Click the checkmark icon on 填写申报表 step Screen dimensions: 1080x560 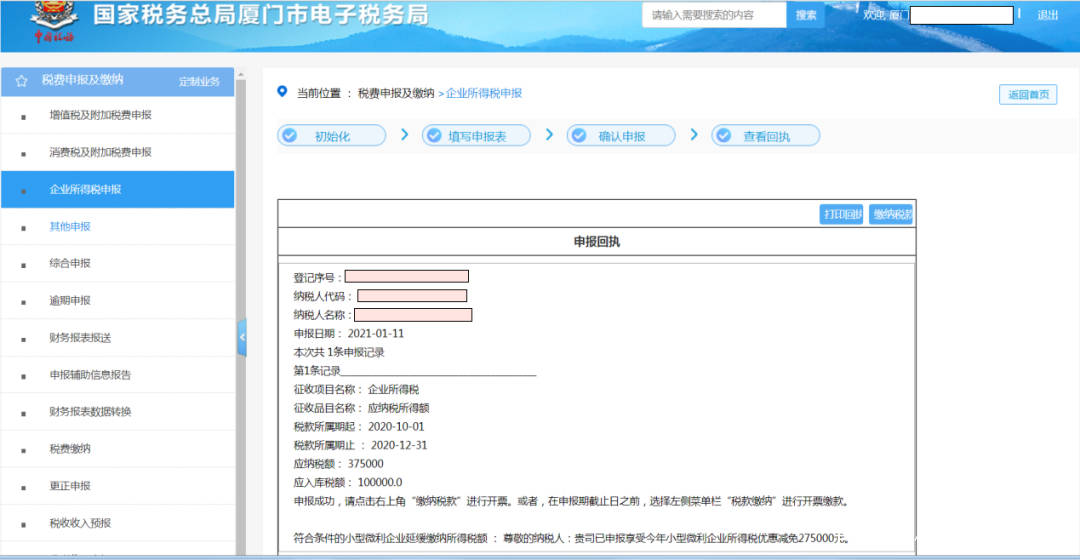pyautogui.click(x=435, y=136)
